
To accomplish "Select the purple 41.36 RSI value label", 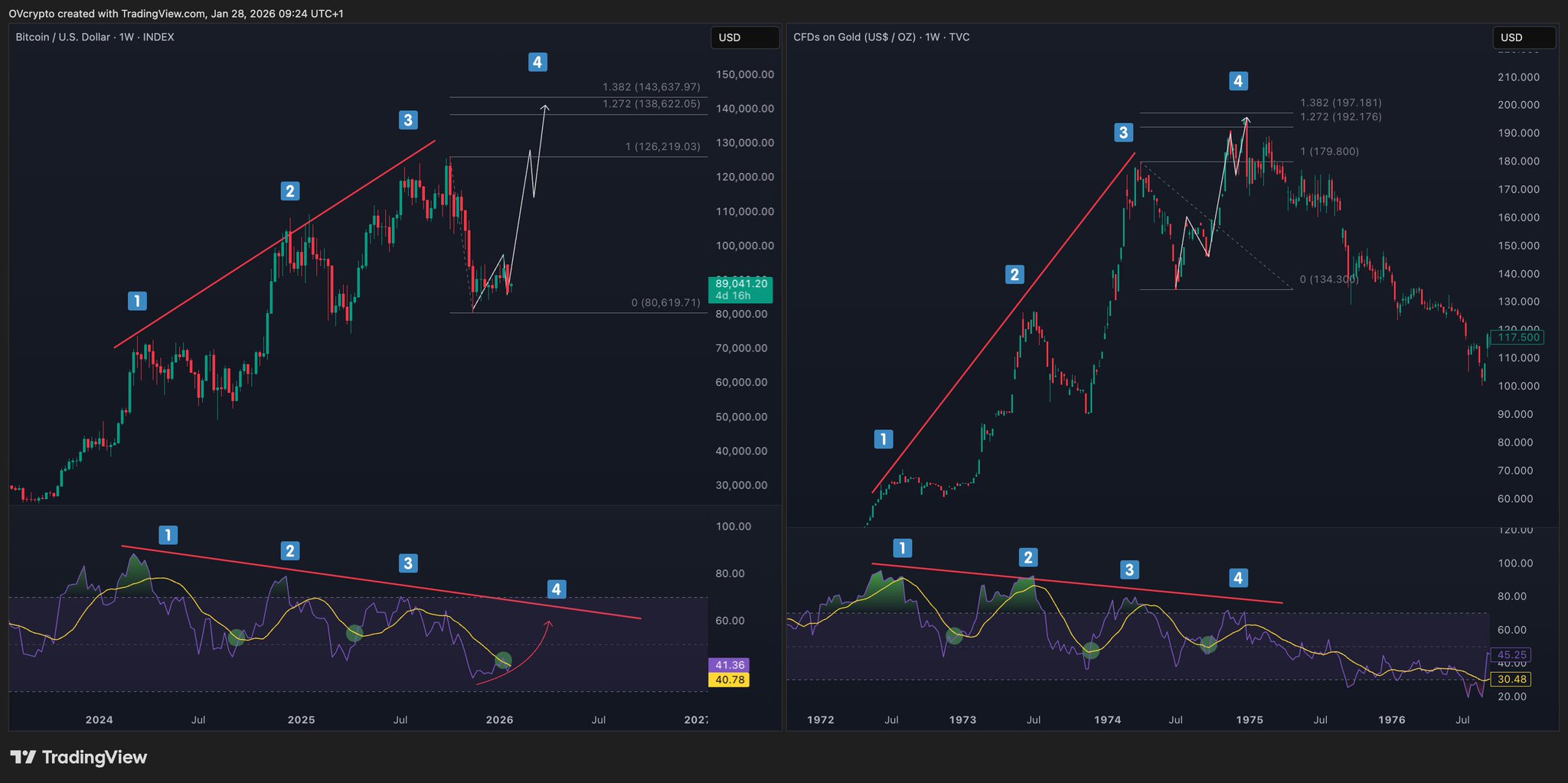I will coord(730,665).
